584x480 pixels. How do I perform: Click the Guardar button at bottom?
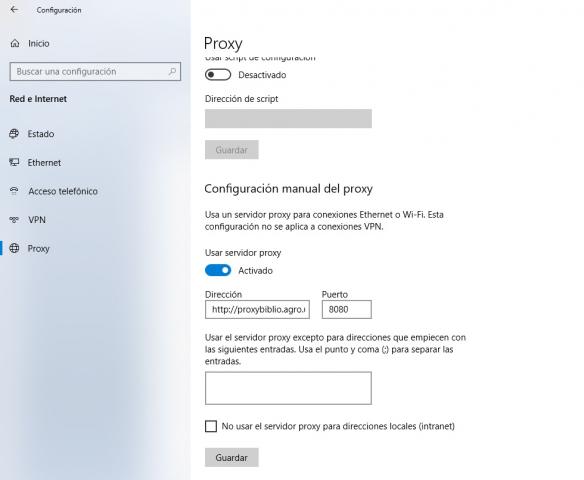(232, 458)
